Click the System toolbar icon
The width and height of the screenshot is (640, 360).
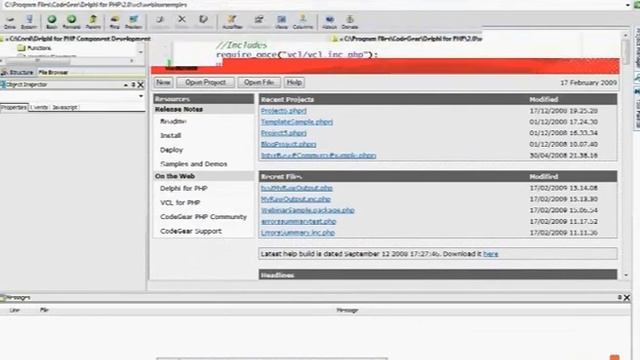pos(29,22)
